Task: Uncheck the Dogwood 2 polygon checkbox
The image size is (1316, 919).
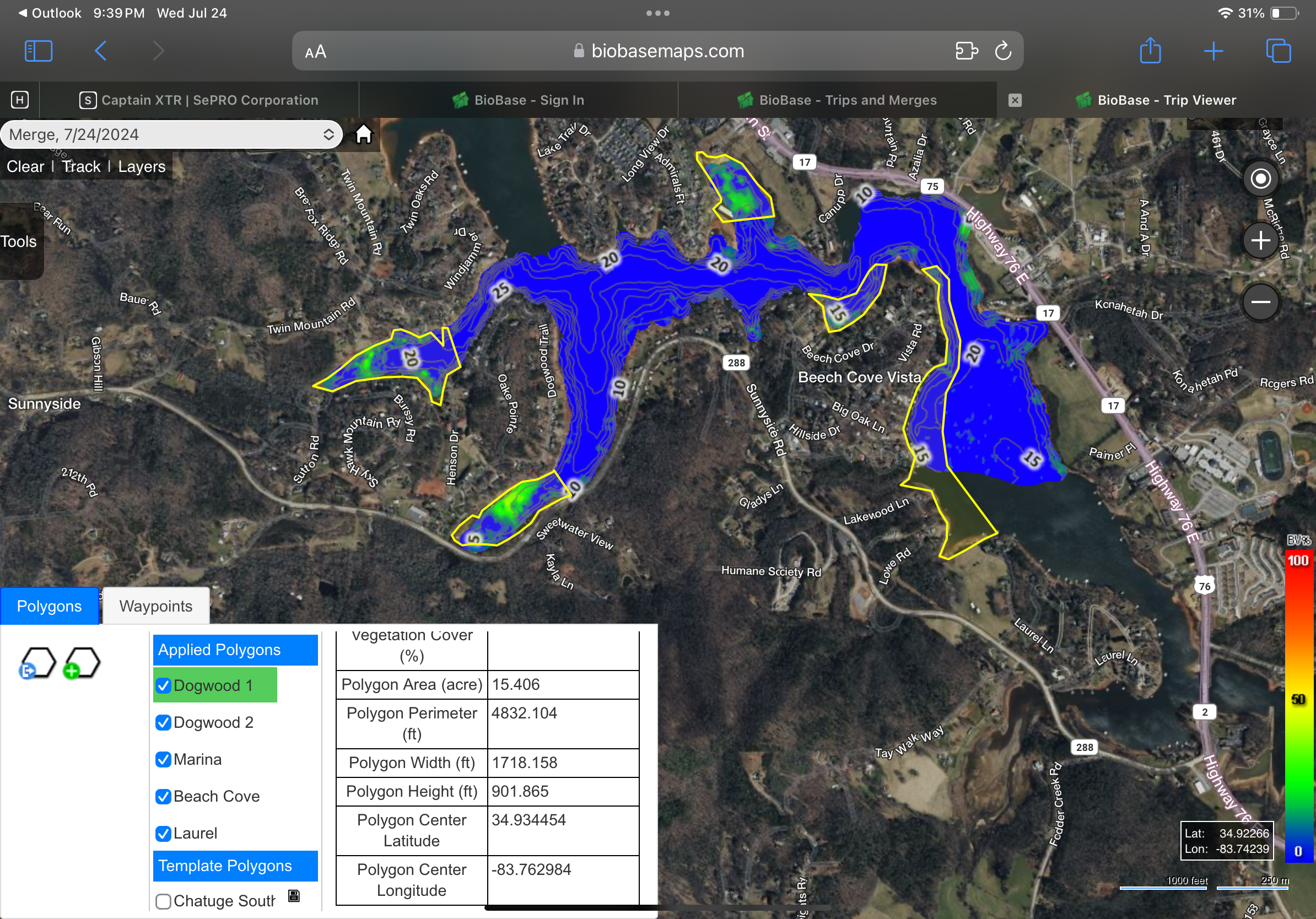Action: coord(163,722)
